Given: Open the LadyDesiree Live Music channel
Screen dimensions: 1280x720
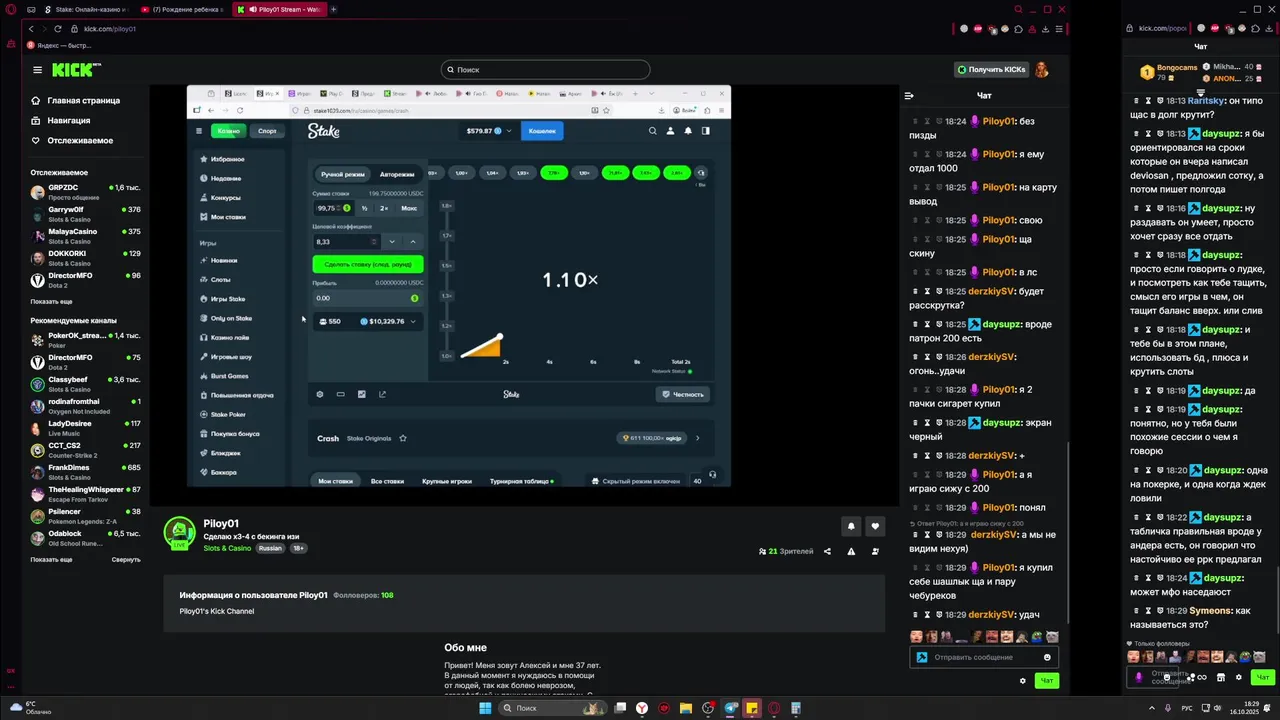Looking at the screenshot, I should point(86,428).
